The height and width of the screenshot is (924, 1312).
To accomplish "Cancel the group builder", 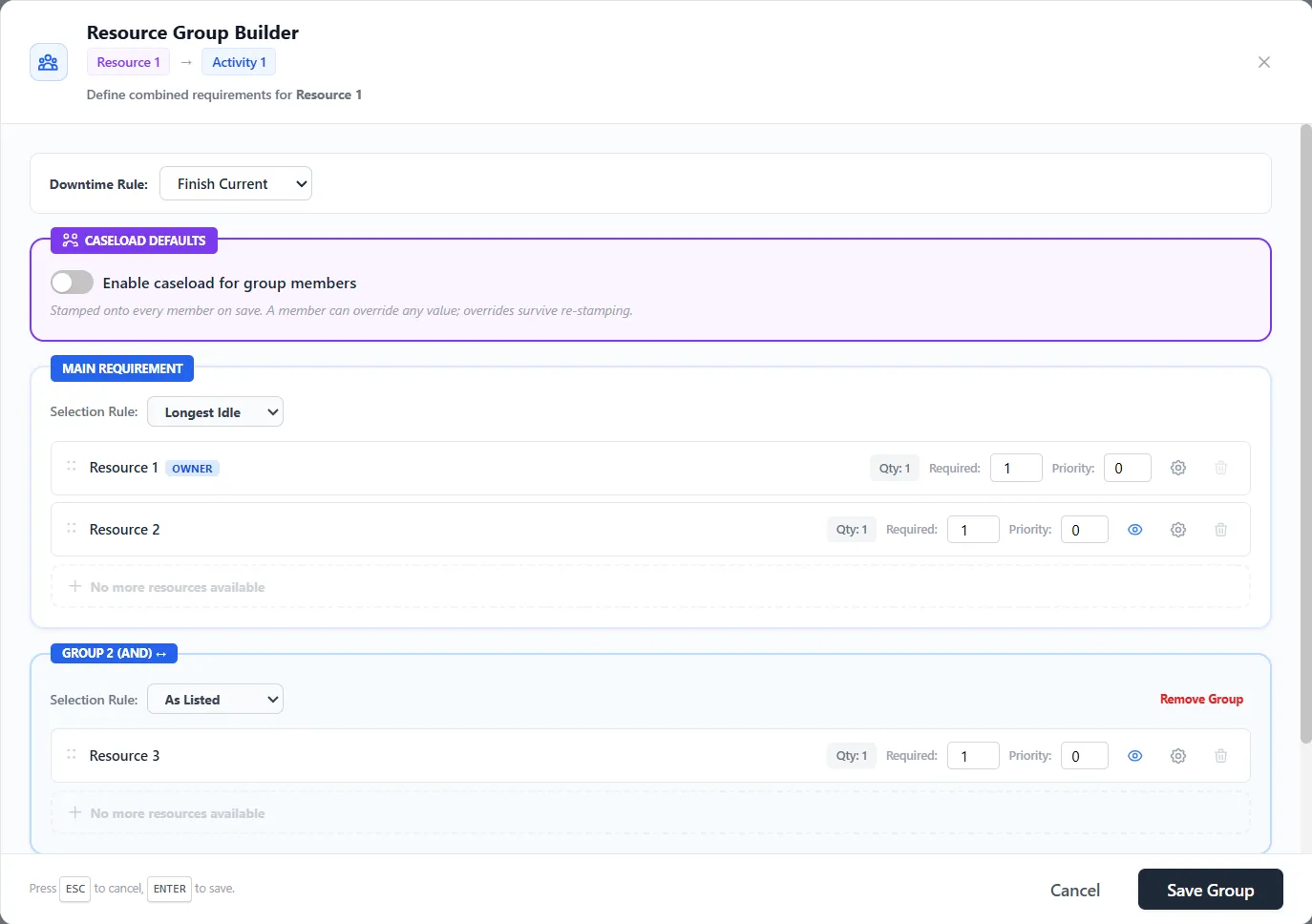I will [1075, 890].
